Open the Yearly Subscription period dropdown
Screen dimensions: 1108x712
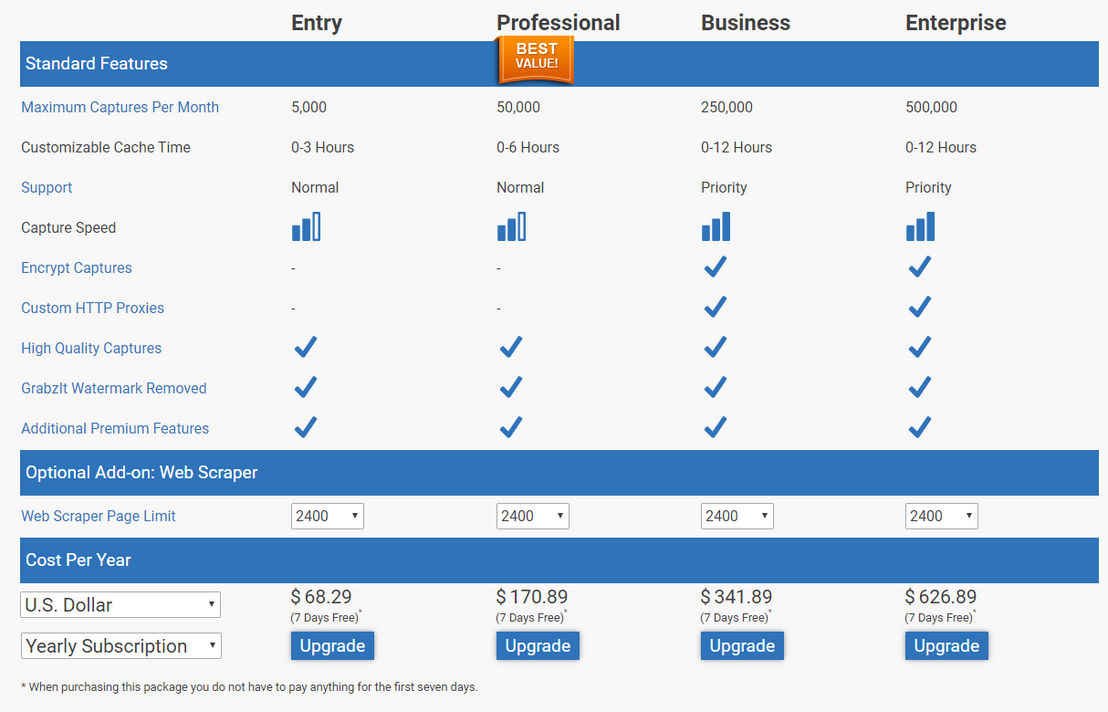[x=121, y=646]
